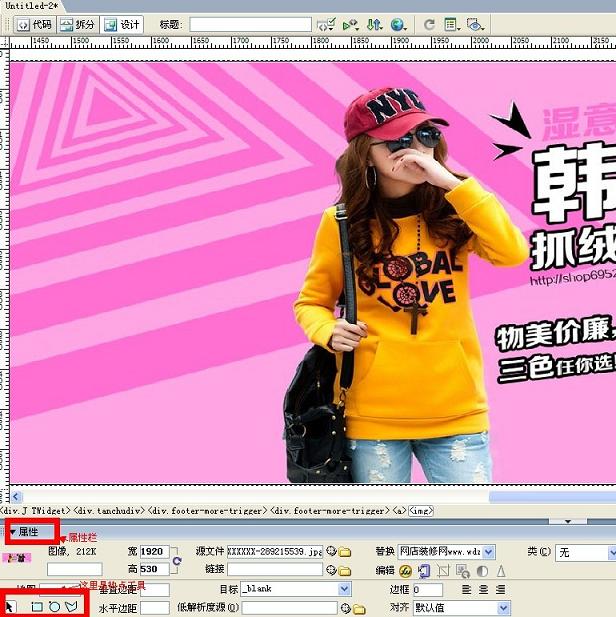Open the 对齐 默认值 dropdown
This screenshot has height=617, width=616.
[x=502, y=607]
